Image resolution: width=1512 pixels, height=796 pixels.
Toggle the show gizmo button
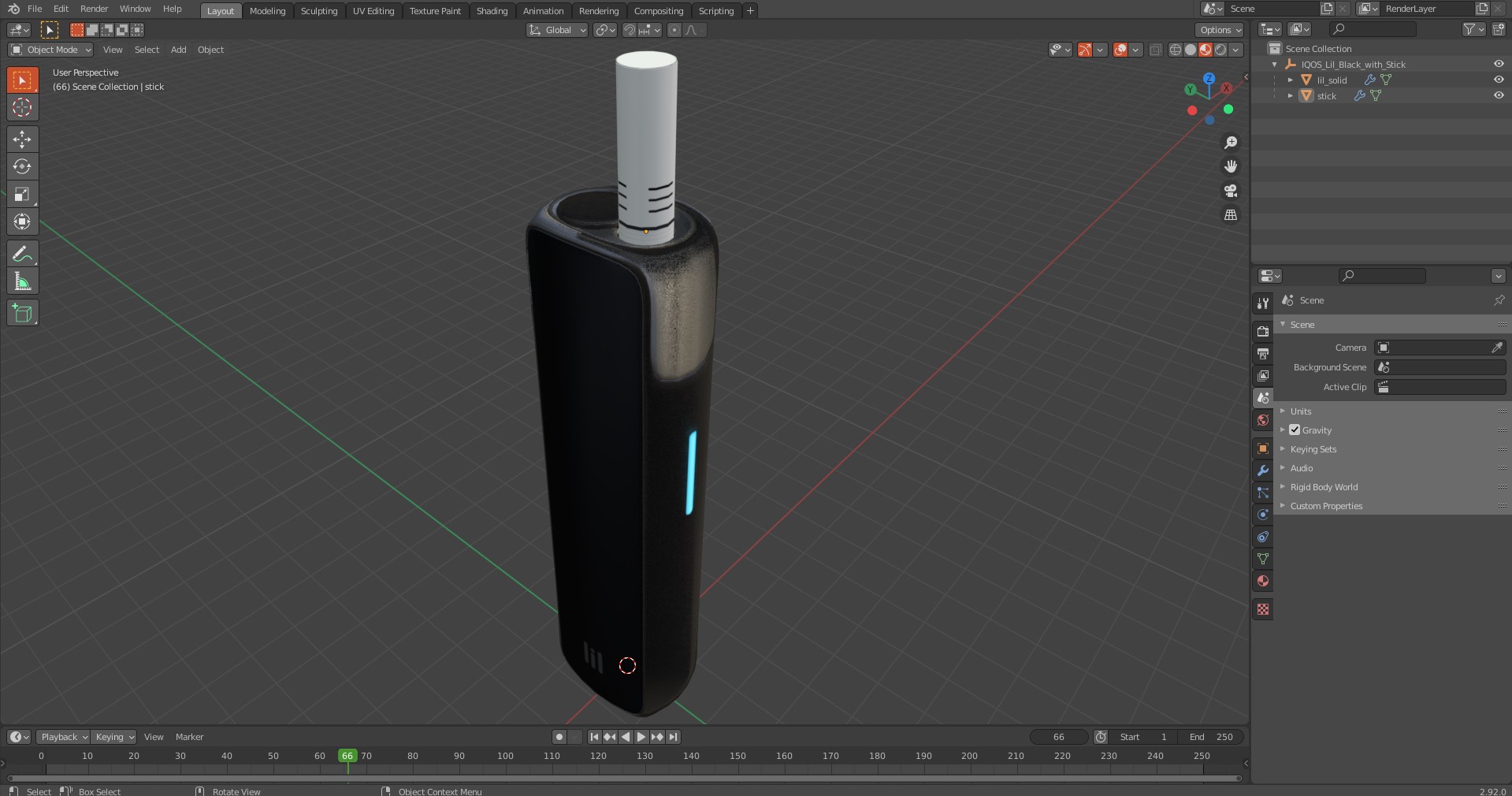click(1085, 50)
